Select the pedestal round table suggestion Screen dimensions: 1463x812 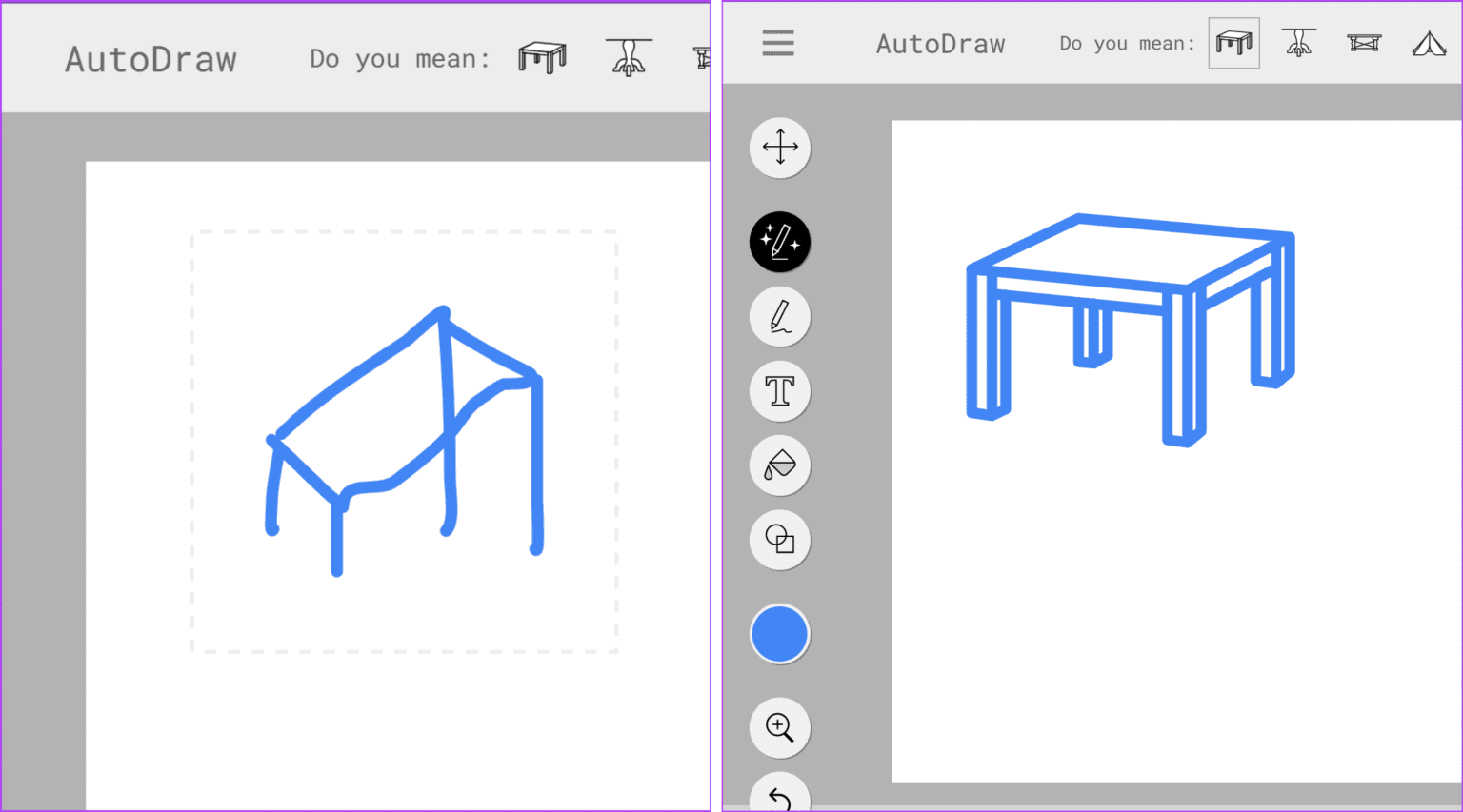tap(1299, 42)
